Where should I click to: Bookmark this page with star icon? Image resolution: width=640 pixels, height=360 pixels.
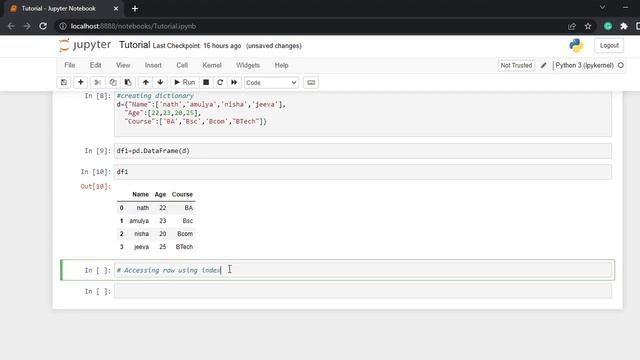588,26
